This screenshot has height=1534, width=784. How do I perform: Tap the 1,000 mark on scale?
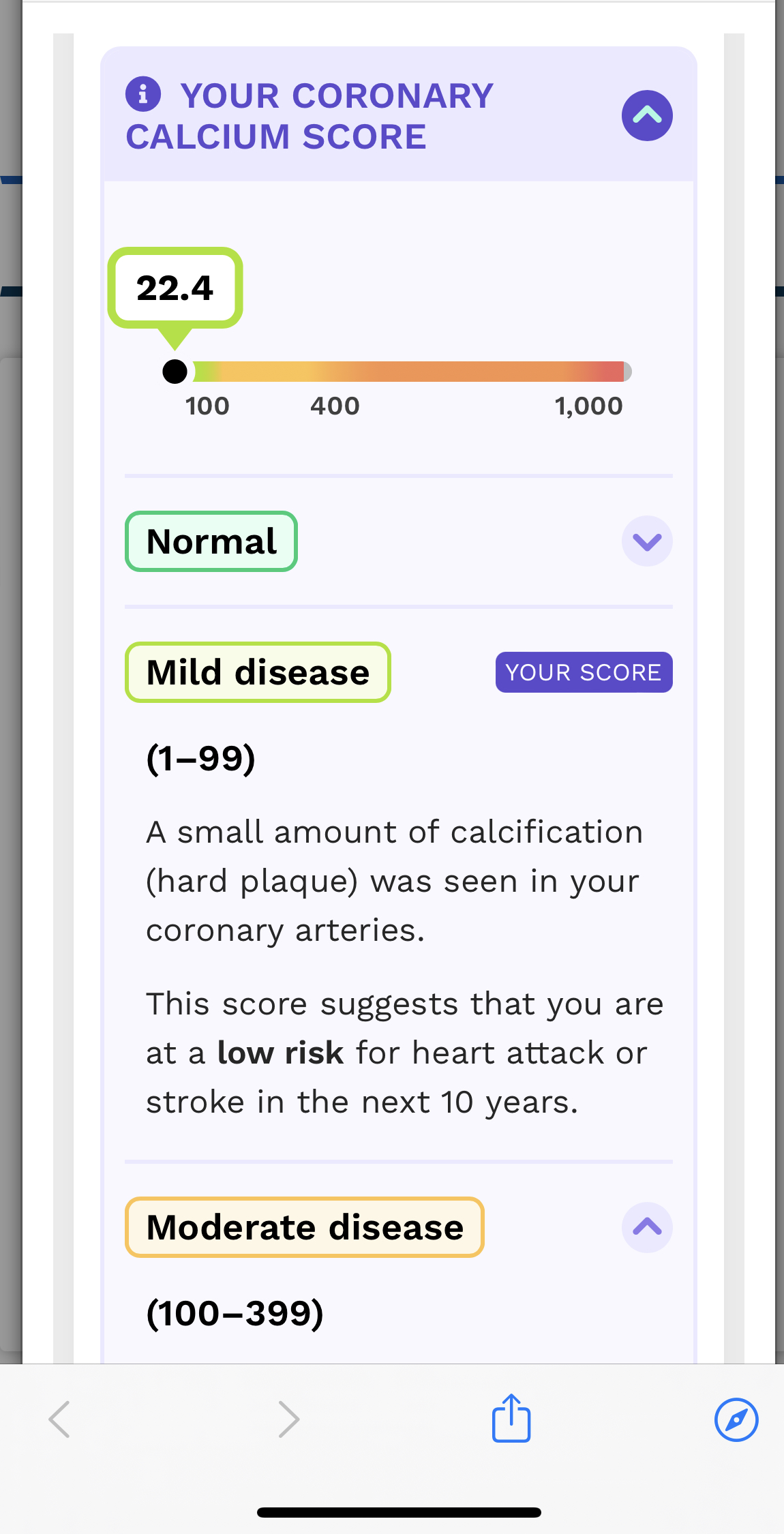point(588,406)
